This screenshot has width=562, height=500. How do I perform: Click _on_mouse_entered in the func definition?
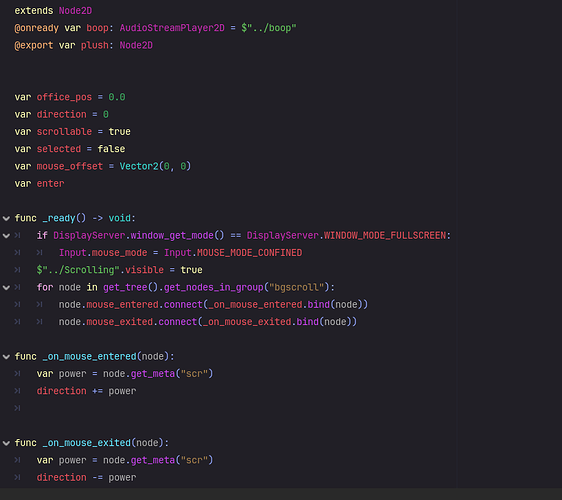click(89, 357)
